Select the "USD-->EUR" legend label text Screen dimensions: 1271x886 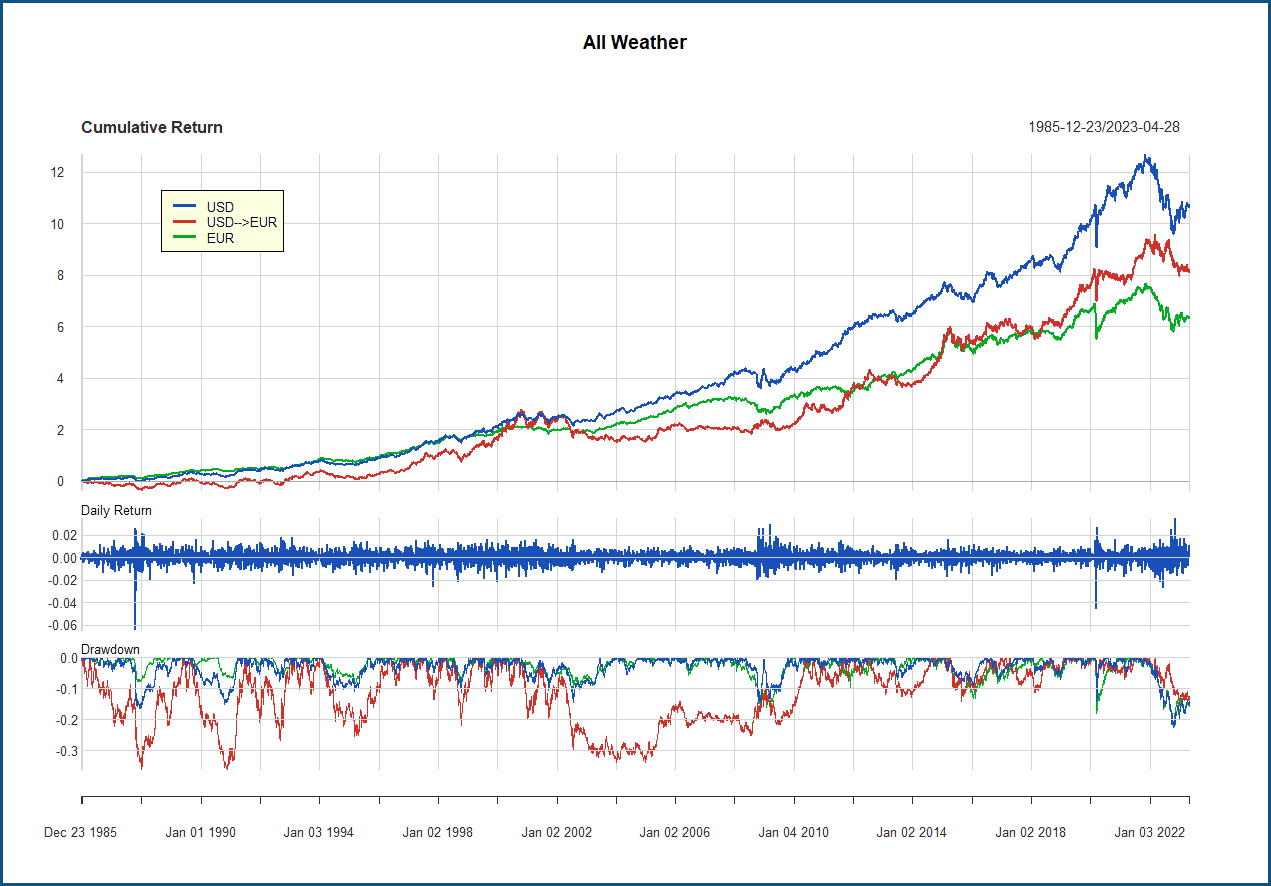click(x=242, y=222)
